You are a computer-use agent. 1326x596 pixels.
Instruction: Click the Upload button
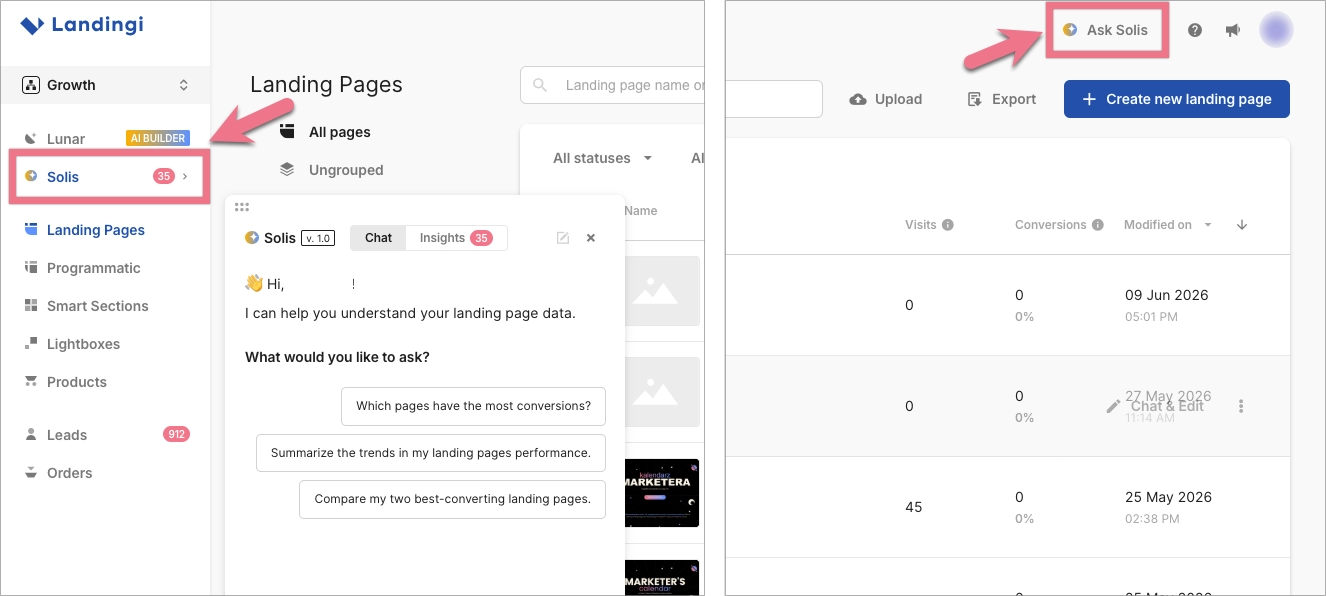(x=886, y=99)
